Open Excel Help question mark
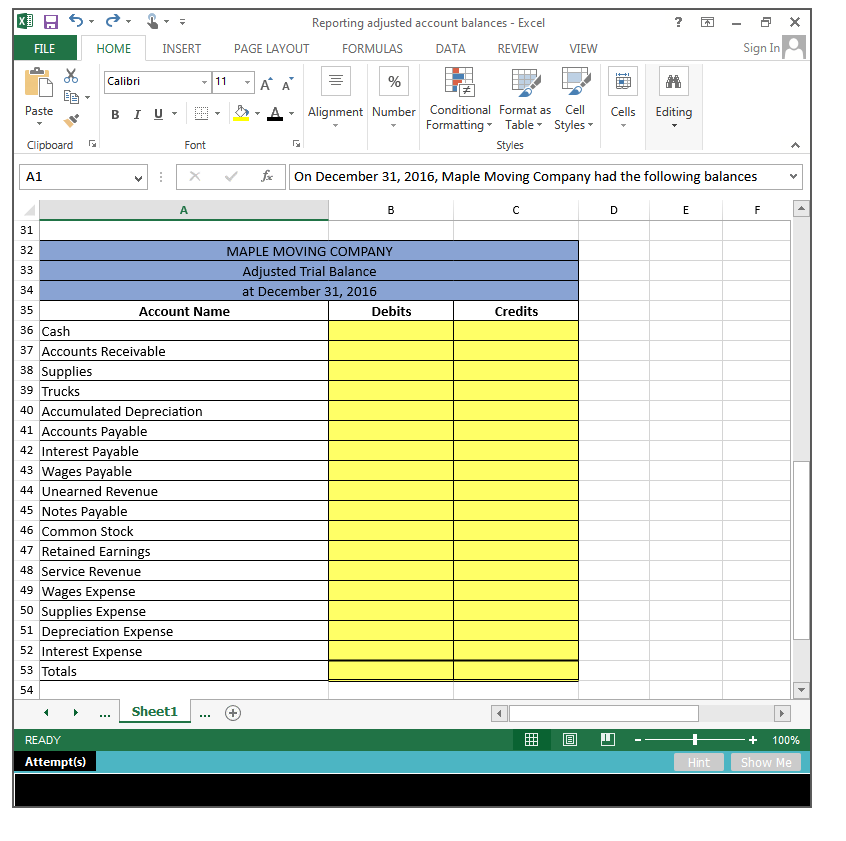The height and width of the screenshot is (841, 846). [x=678, y=22]
